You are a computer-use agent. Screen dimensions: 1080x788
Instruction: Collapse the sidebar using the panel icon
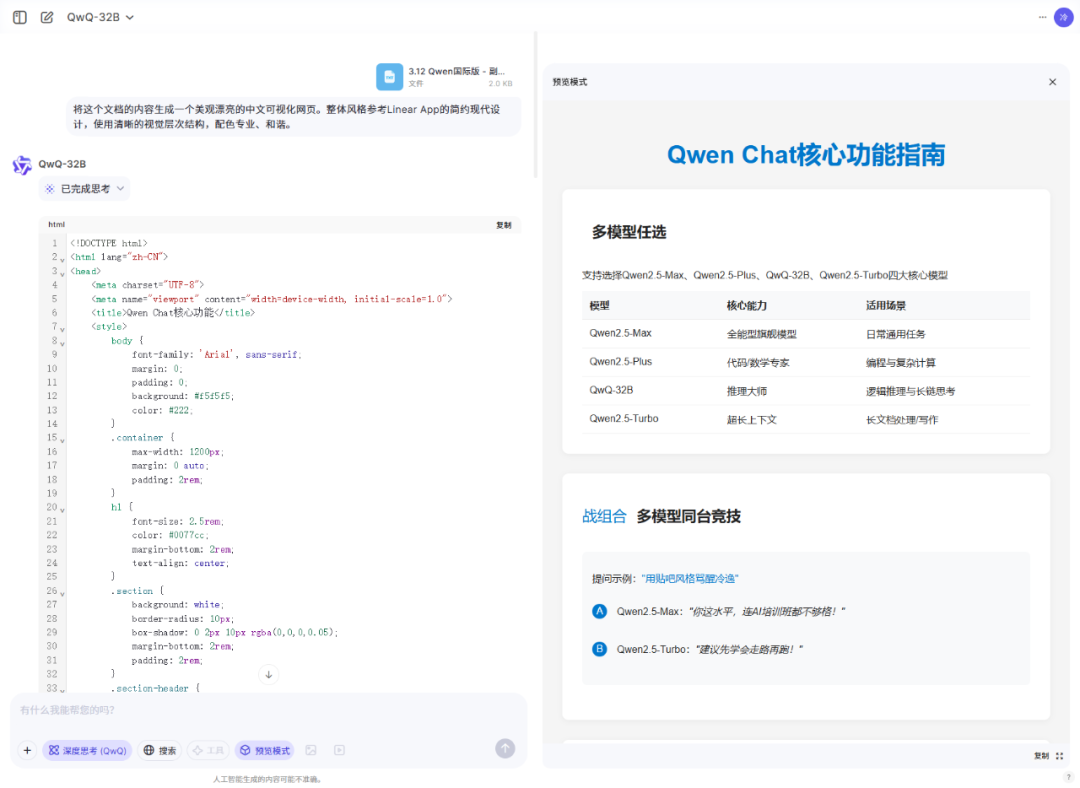pos(19,17)
